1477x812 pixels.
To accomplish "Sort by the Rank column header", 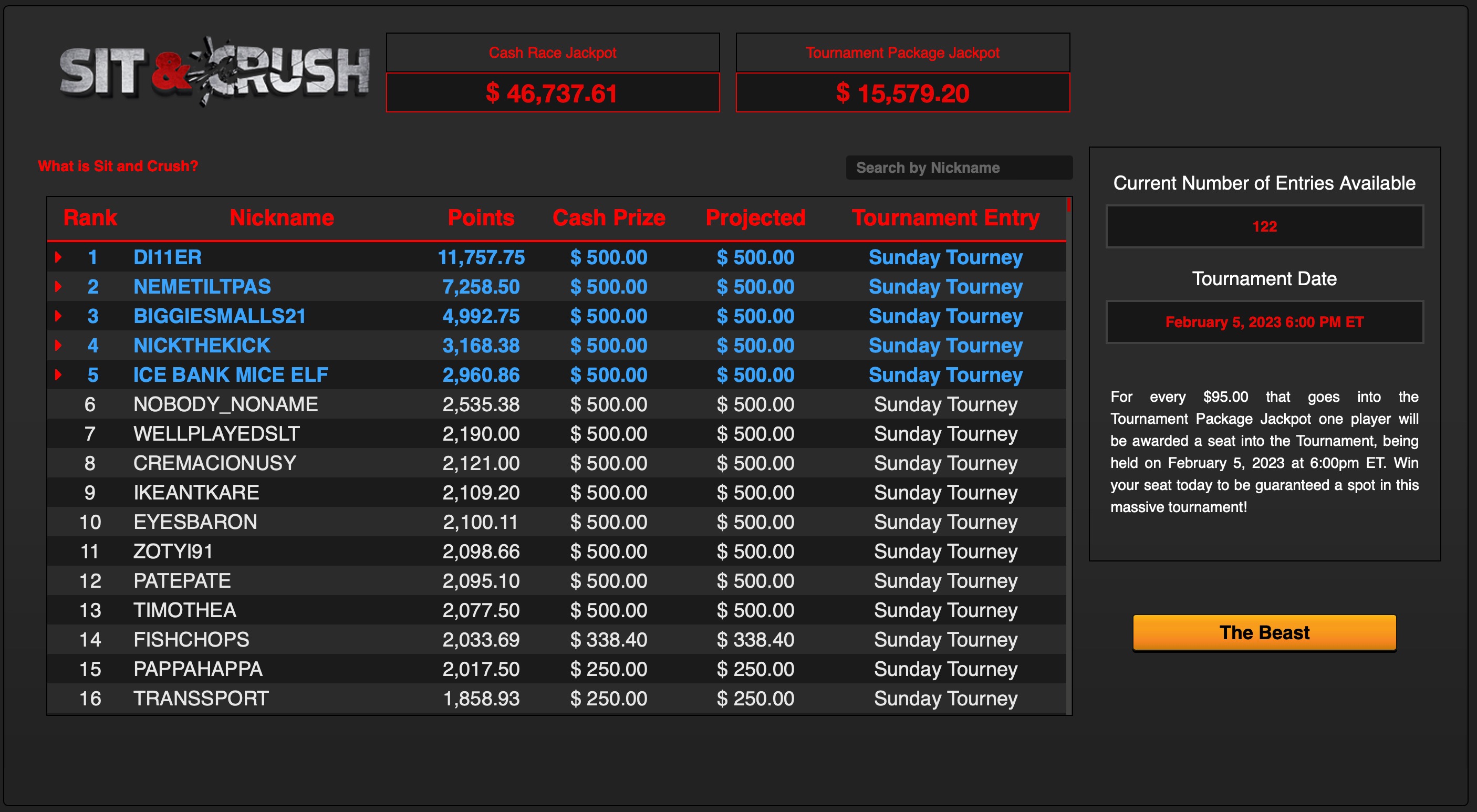I will point(90,218).
